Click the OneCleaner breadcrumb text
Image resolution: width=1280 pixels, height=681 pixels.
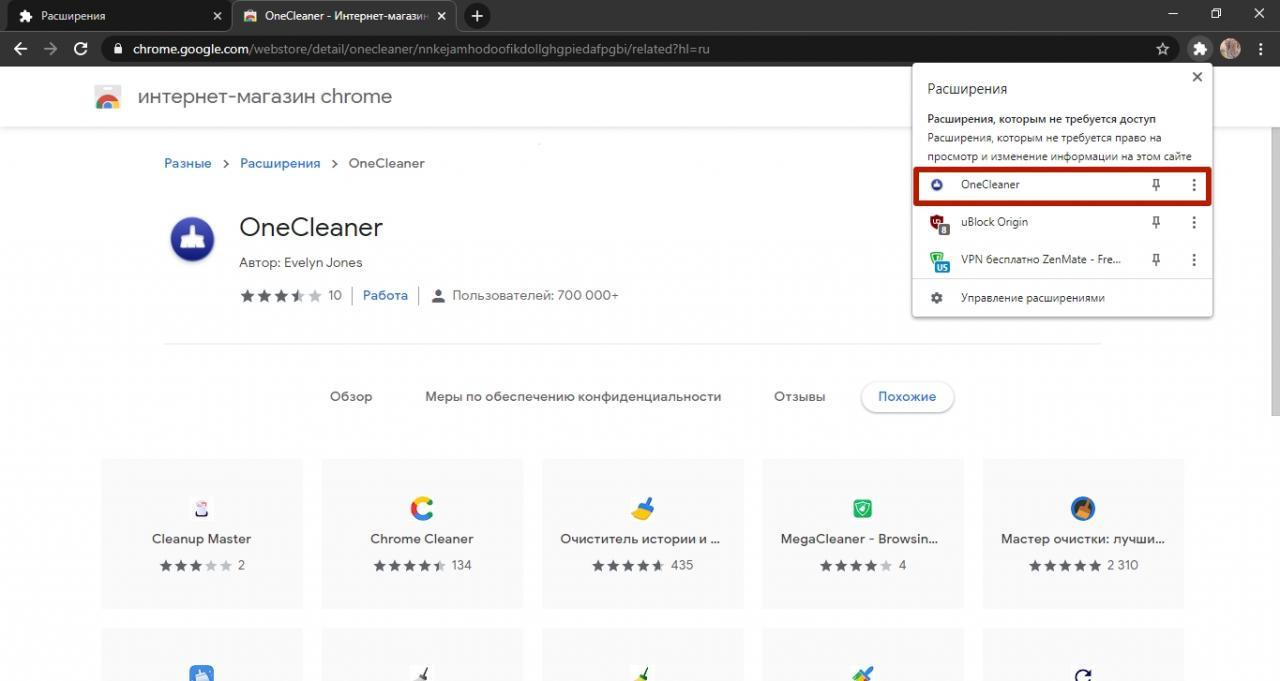pos(387,163)
